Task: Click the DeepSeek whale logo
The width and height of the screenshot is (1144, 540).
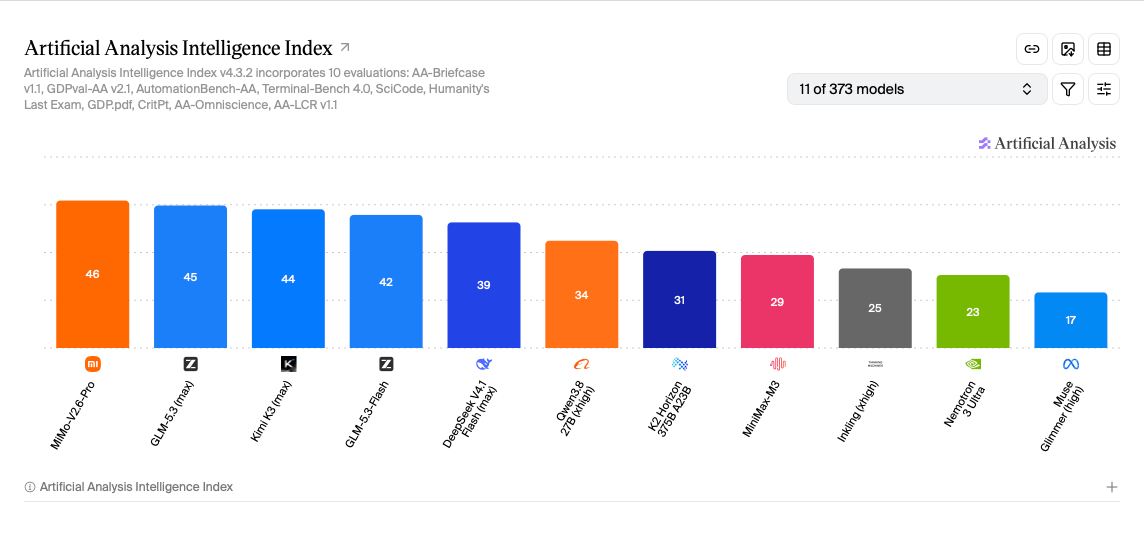Action: [x=484, y=363]
